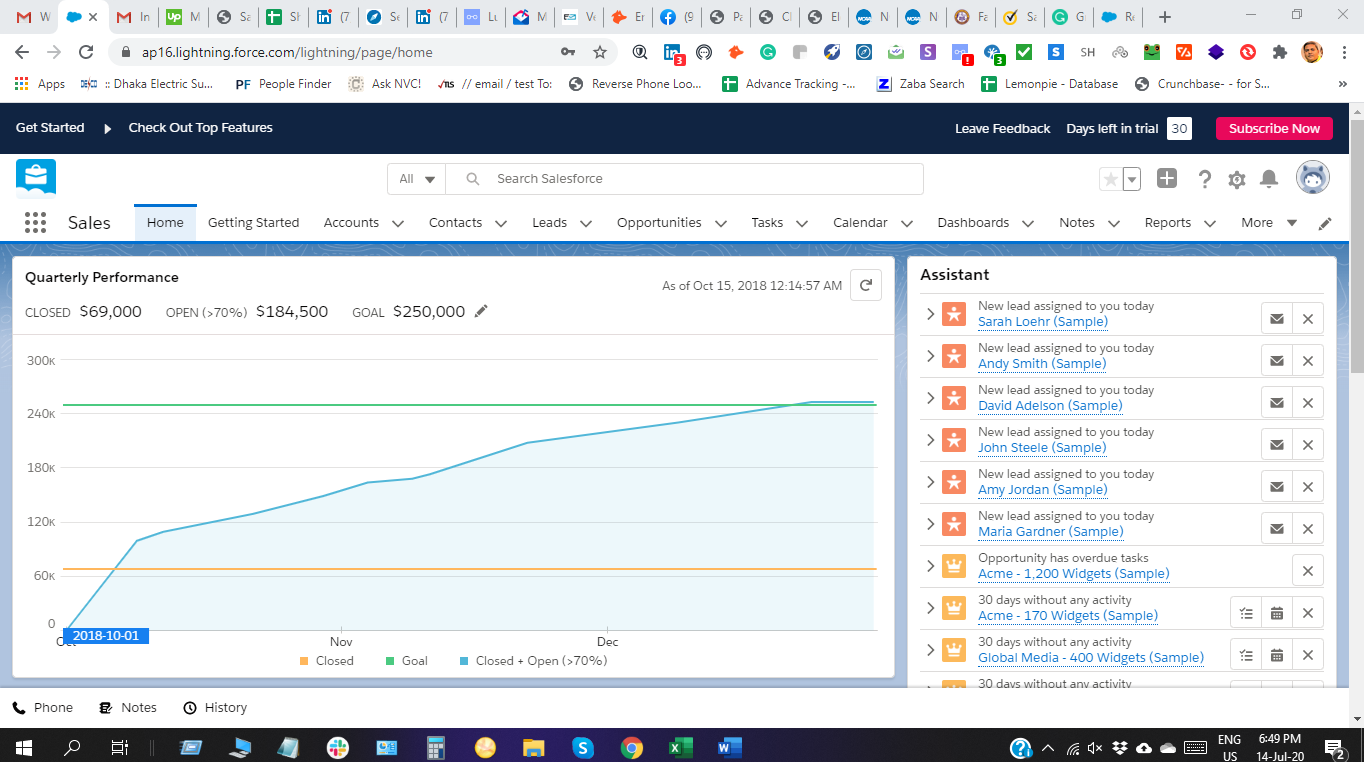Viewport: 1364px width, 762px height.
Task: Refresh the Quarterly Performance chart
Action: point(865,285)
